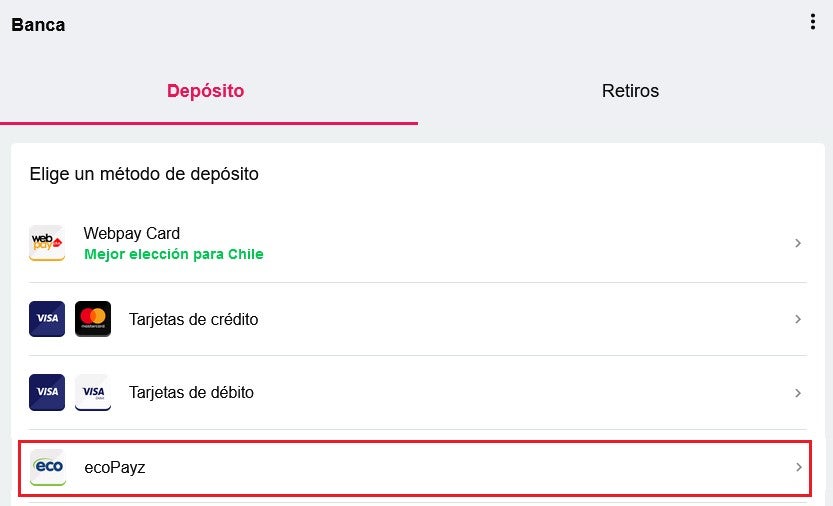
Task: Choose Tarjetas de débito option
Action: (418, 393)
